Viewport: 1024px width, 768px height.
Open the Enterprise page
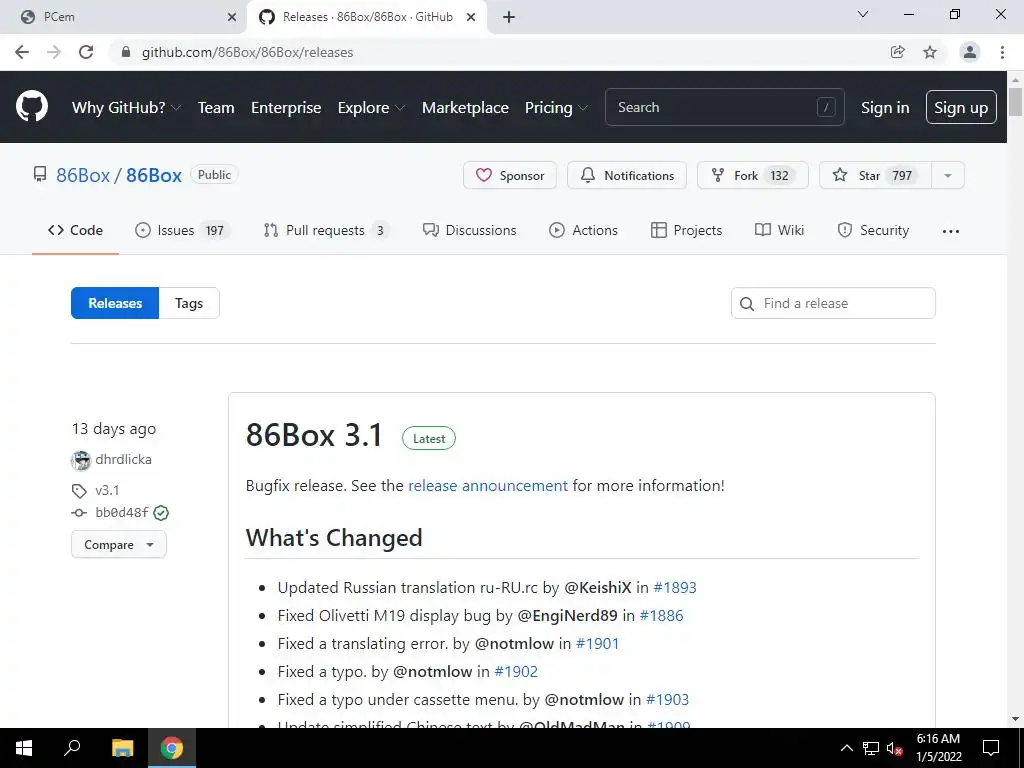click(x=286, y=108)
